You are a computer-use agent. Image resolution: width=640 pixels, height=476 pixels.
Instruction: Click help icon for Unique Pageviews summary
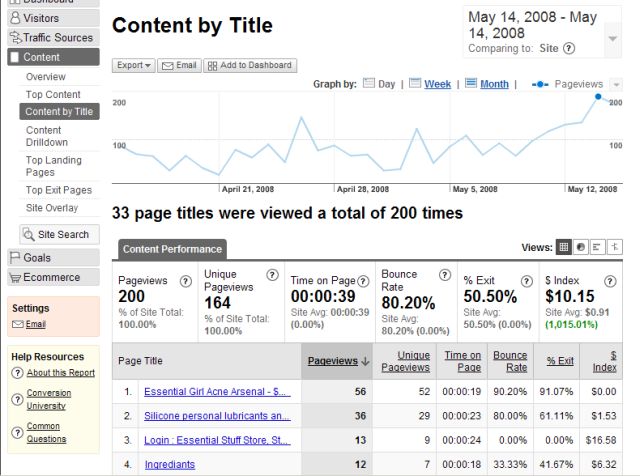(272, 275)
